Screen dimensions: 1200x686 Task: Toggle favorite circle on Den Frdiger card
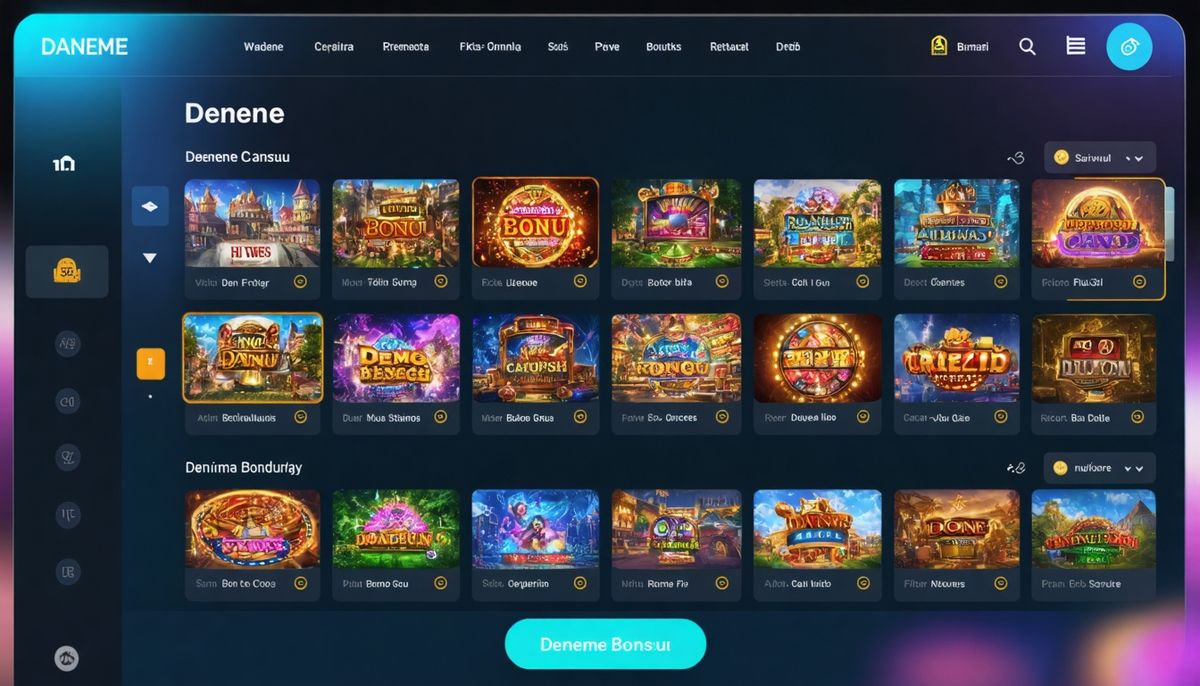tap(299, 283)
